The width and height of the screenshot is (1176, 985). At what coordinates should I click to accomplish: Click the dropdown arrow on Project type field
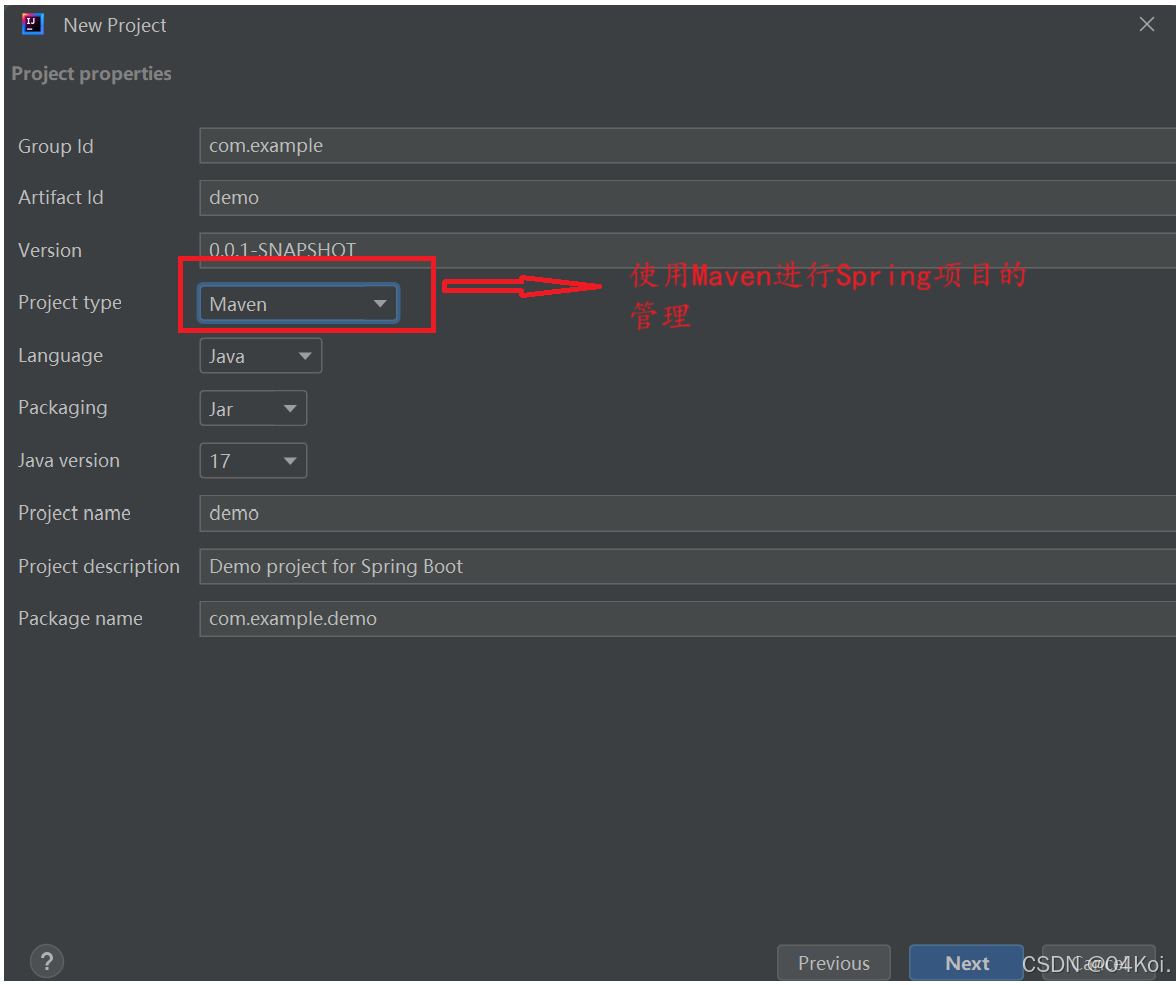pyautogui.click(x=380, y=302)
